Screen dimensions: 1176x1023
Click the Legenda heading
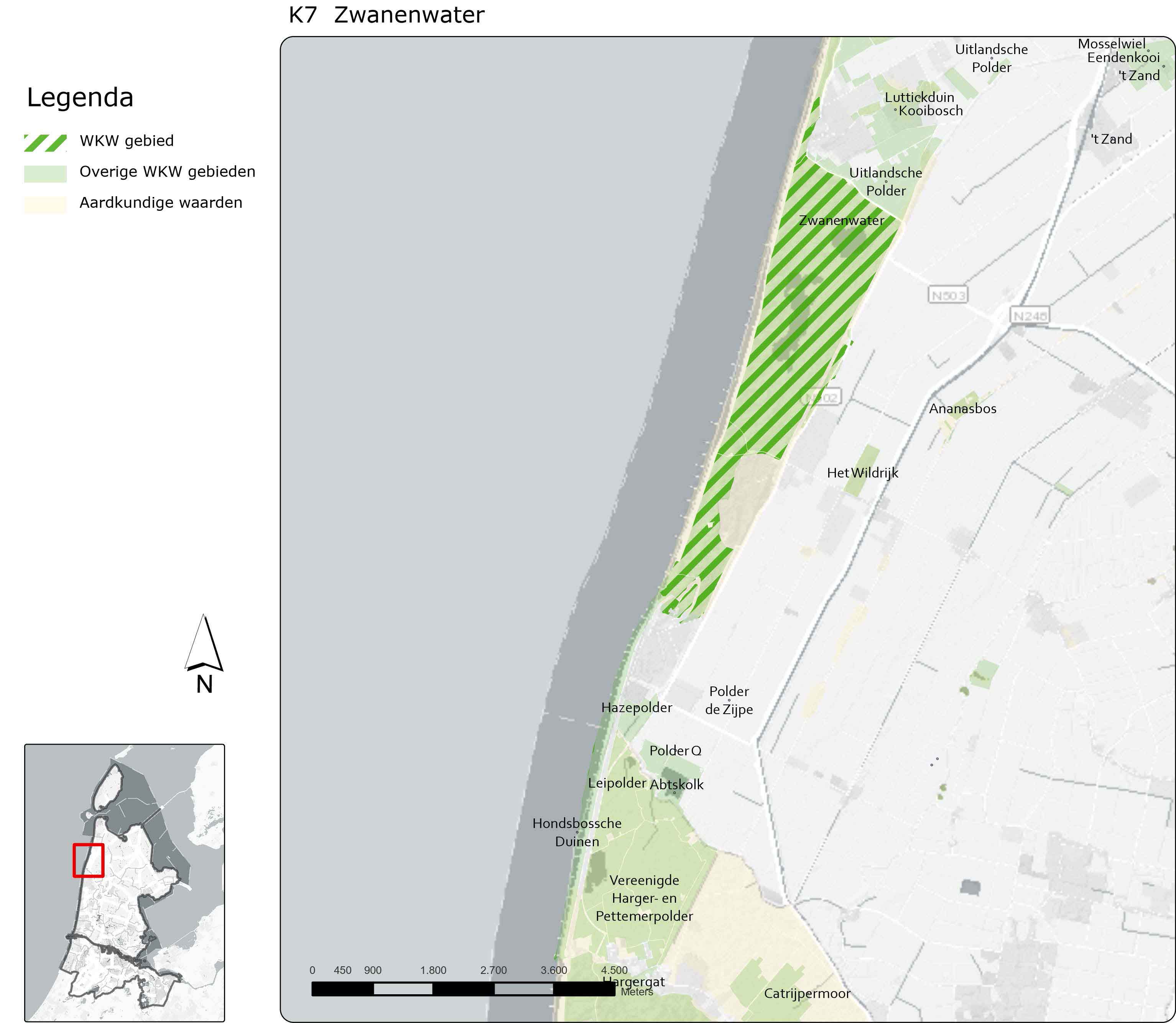80,97
